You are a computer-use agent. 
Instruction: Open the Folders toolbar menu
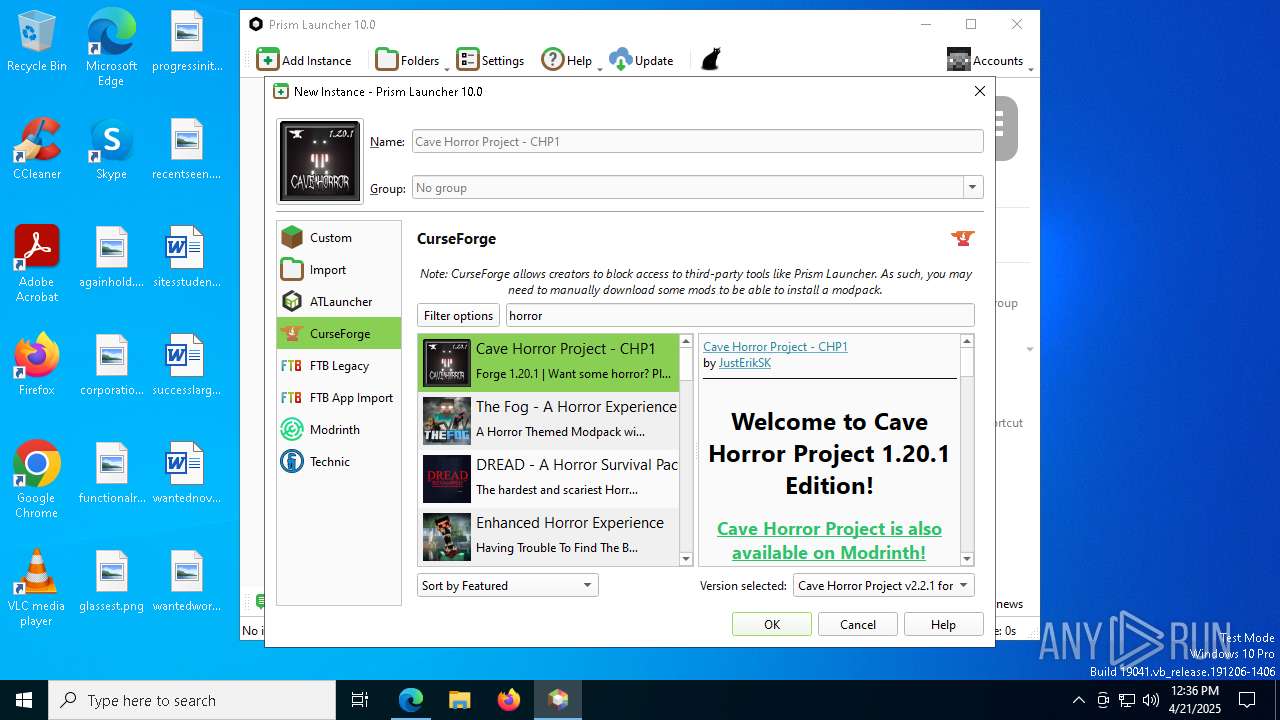tap(411, 60)
